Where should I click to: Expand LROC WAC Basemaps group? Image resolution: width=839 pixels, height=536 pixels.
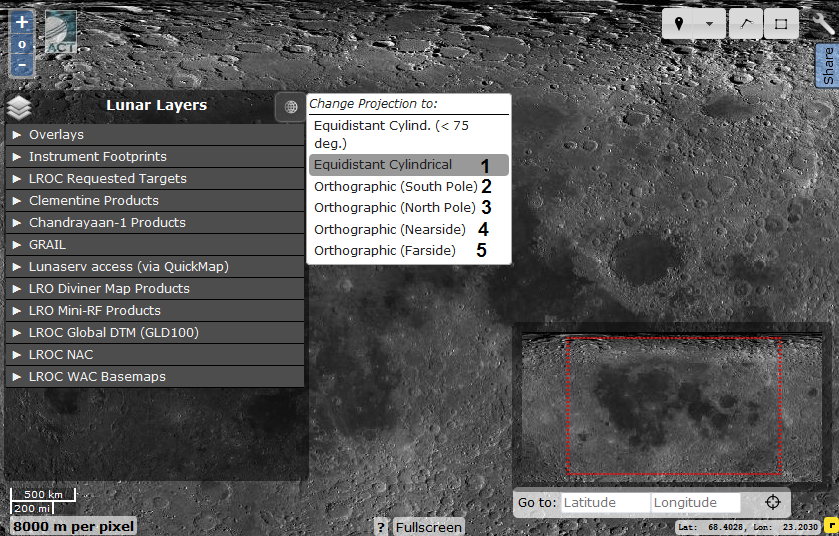tap(155, 376)
